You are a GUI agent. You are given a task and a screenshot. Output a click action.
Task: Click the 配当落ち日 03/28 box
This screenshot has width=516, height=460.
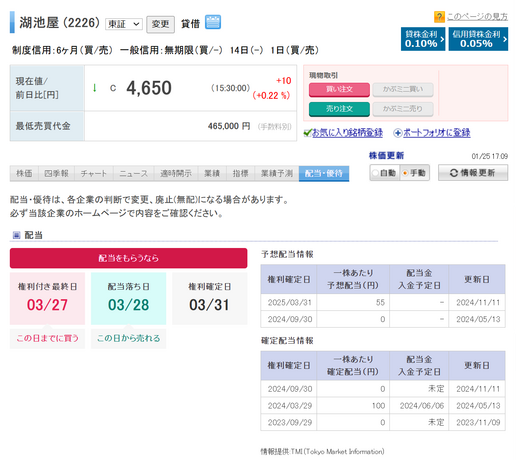click(x=128, y=298)
